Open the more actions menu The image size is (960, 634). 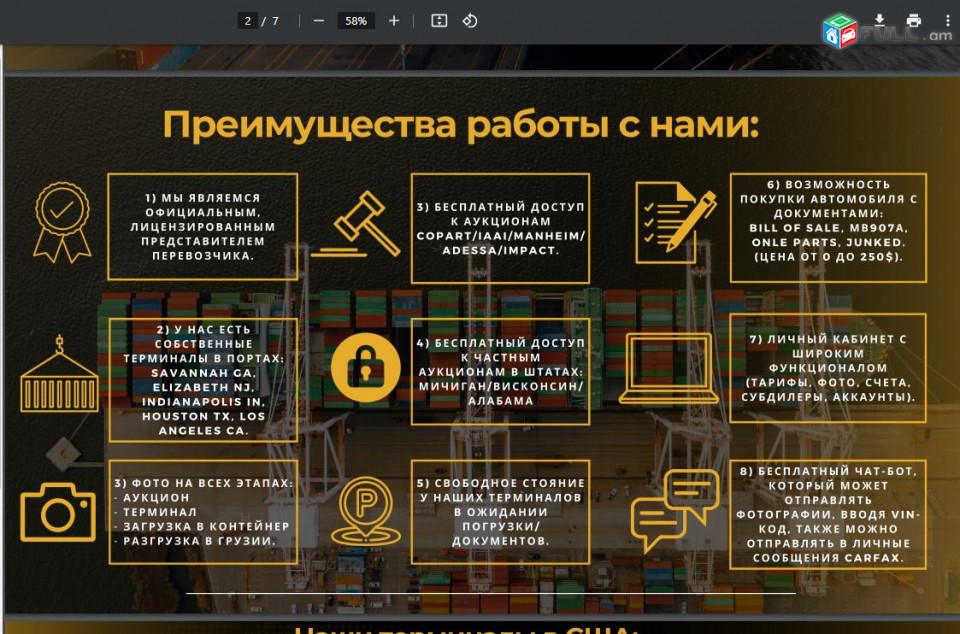(948, 20)
